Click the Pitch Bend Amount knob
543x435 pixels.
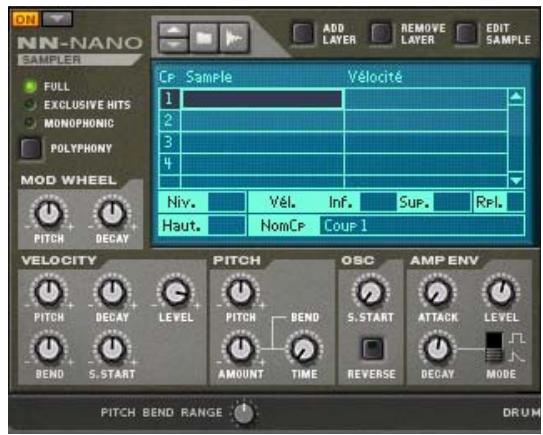241,348
